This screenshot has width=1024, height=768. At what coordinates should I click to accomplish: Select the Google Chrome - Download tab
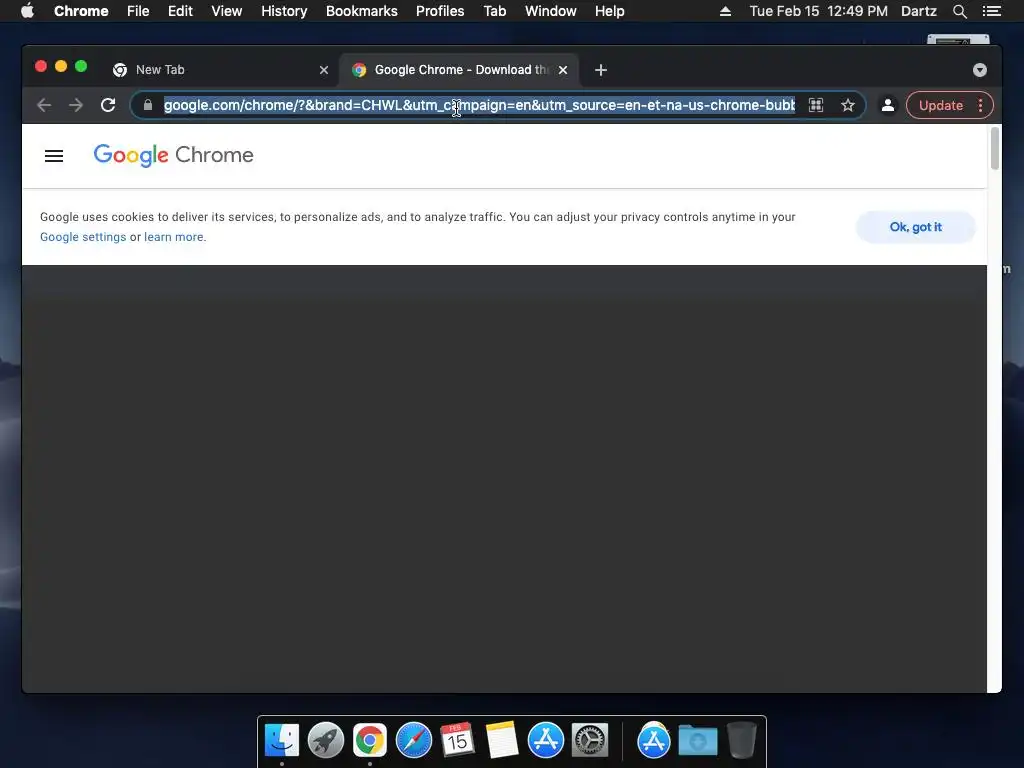tap(458, 70)
